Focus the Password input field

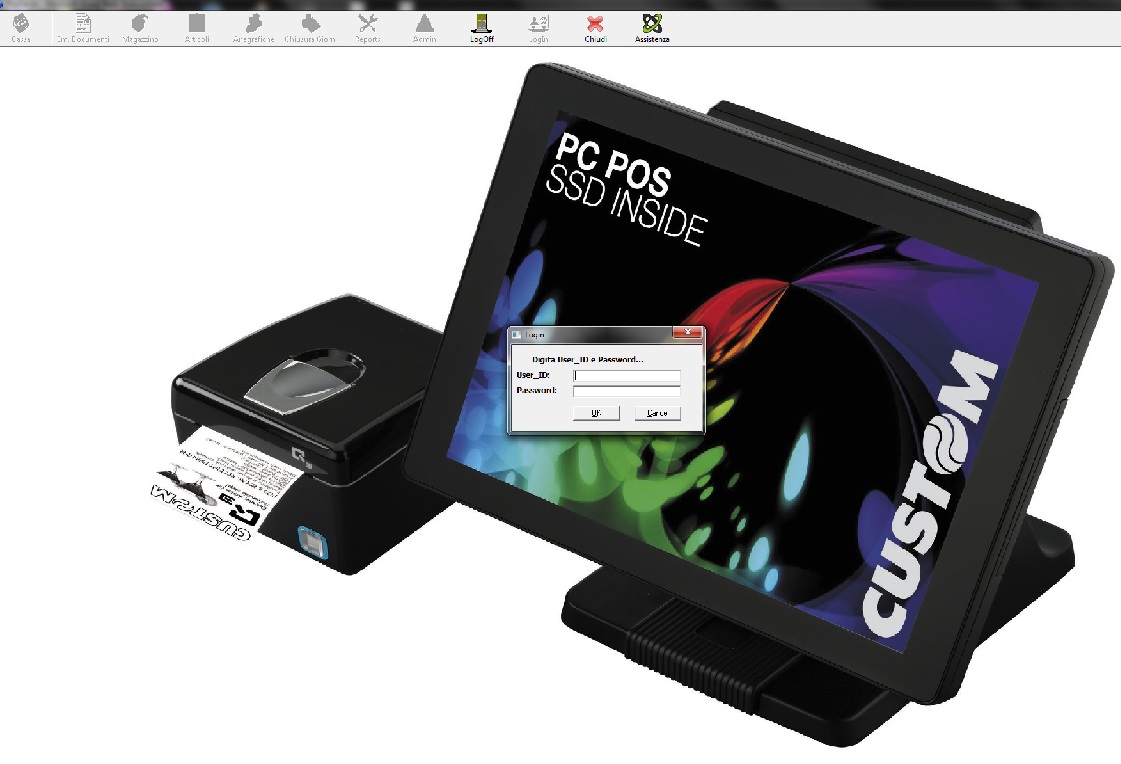point(627,391)
